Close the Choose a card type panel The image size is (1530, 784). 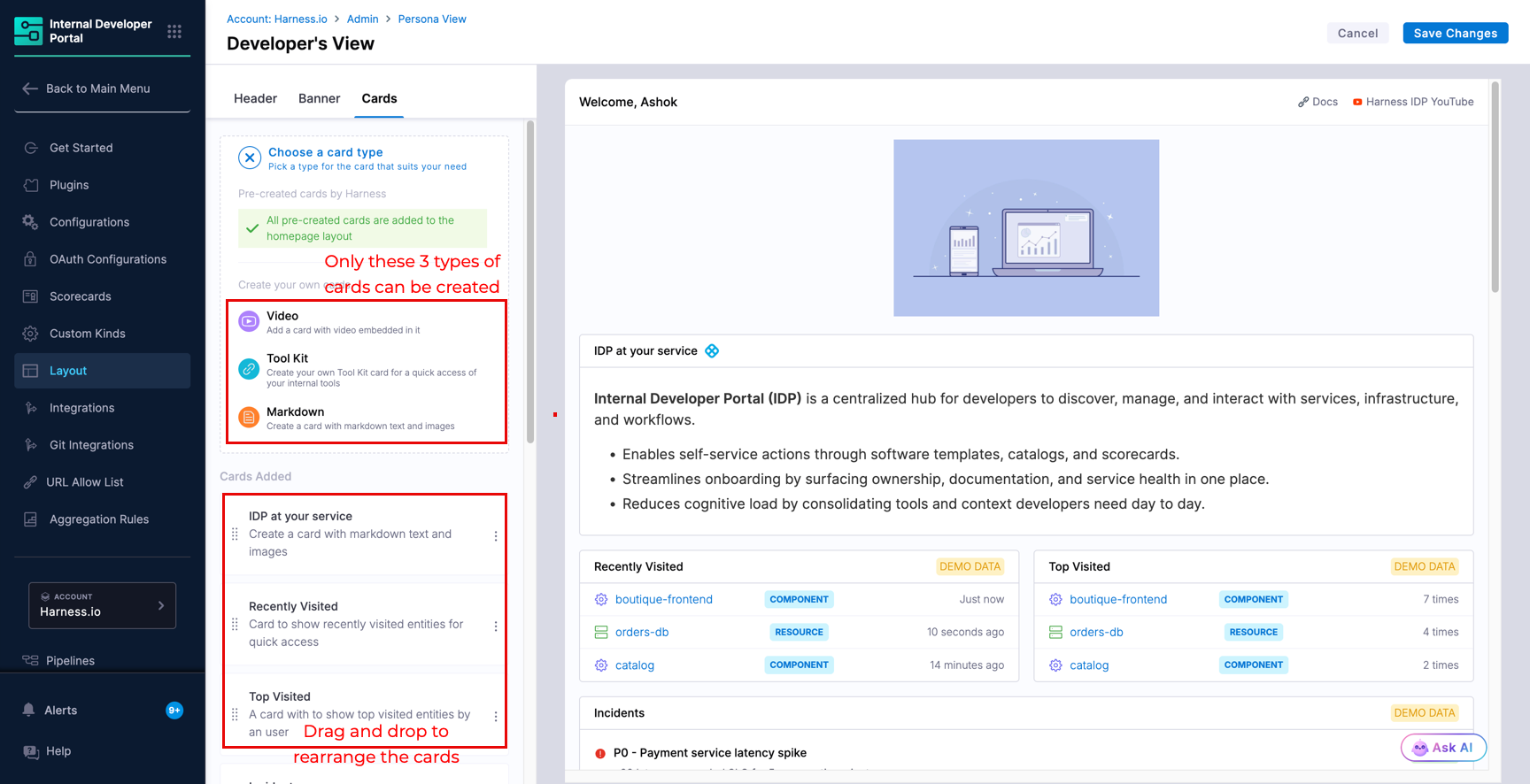pyautogui.click(x=250, y=158)
